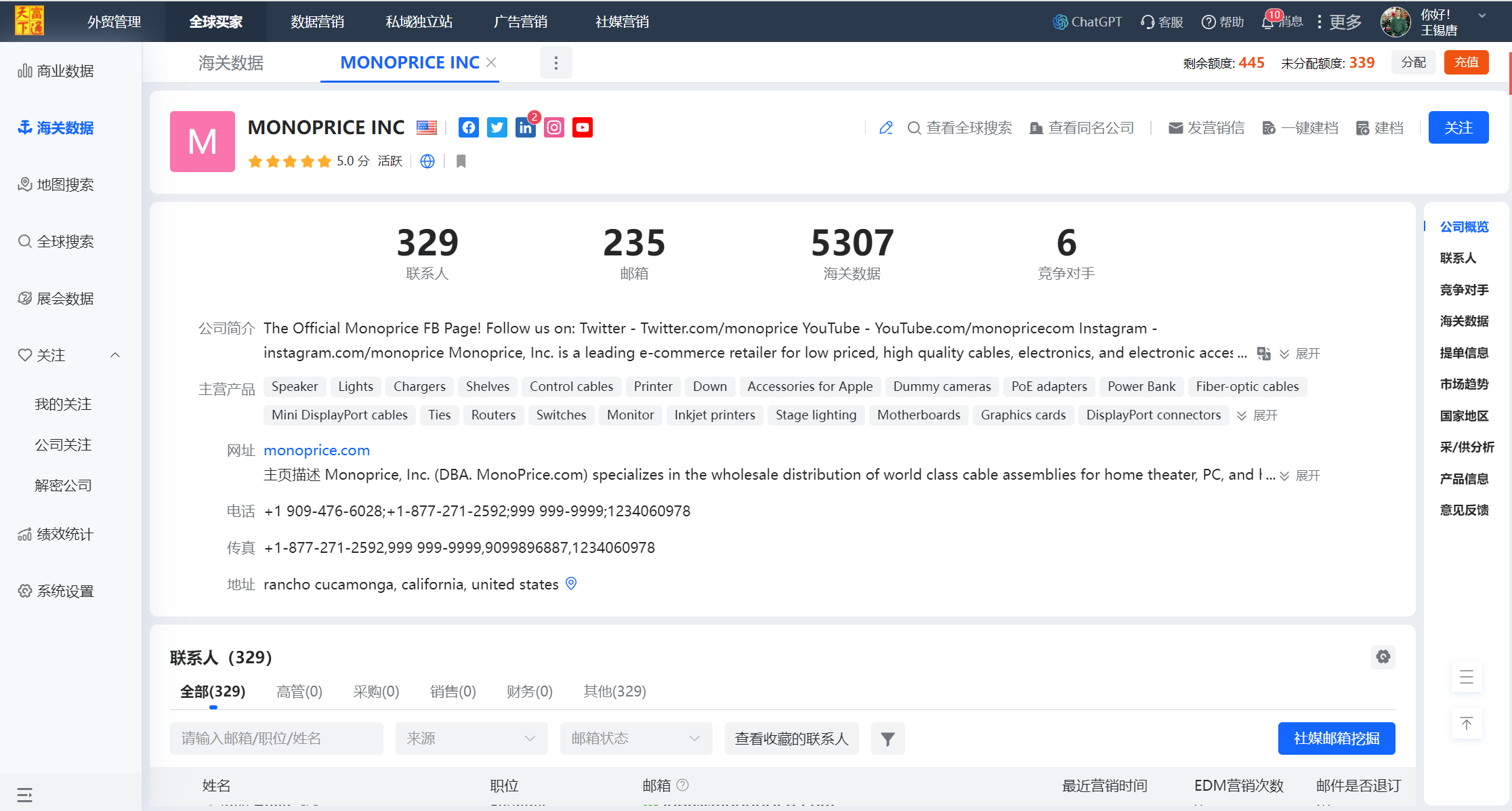Viewport: 1512px width, 811px height.
Task: Select the 其他(329) contacts tab
Action: pyautogui.click(x=615, y=691)
